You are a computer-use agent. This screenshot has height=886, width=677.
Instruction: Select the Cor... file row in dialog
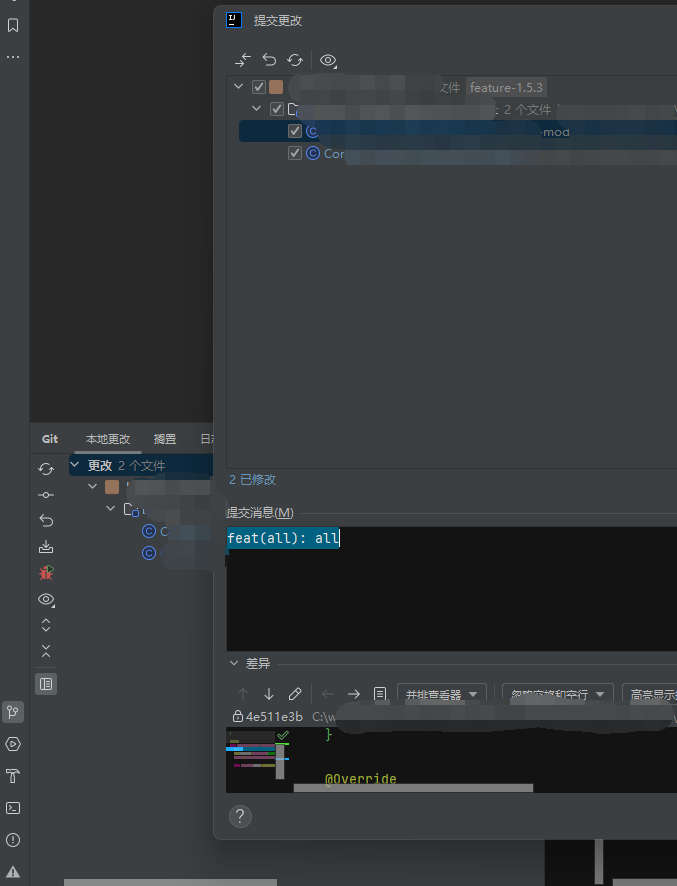click(458, 153)
